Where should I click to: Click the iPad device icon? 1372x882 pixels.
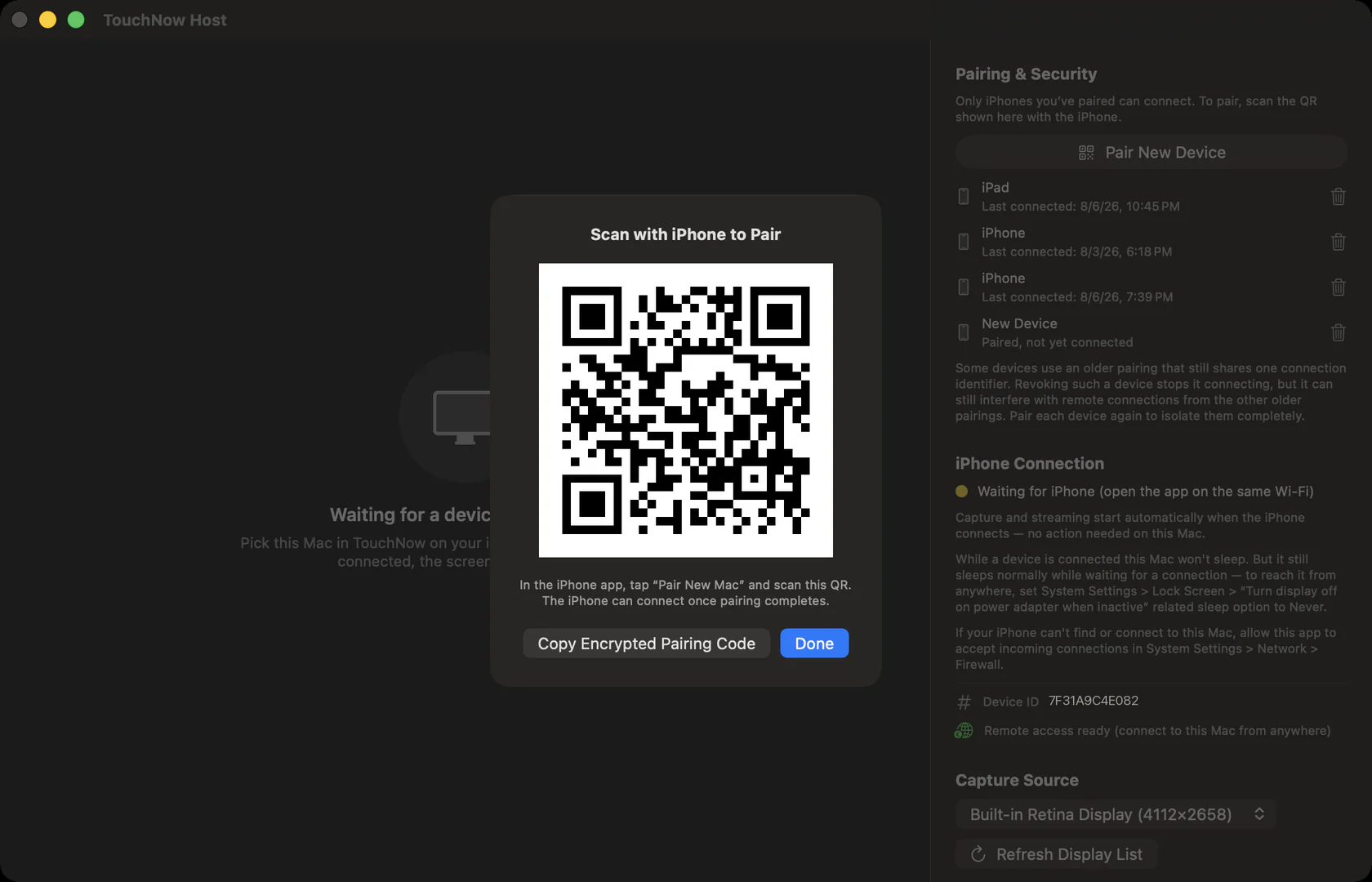(x=964, y=197)
